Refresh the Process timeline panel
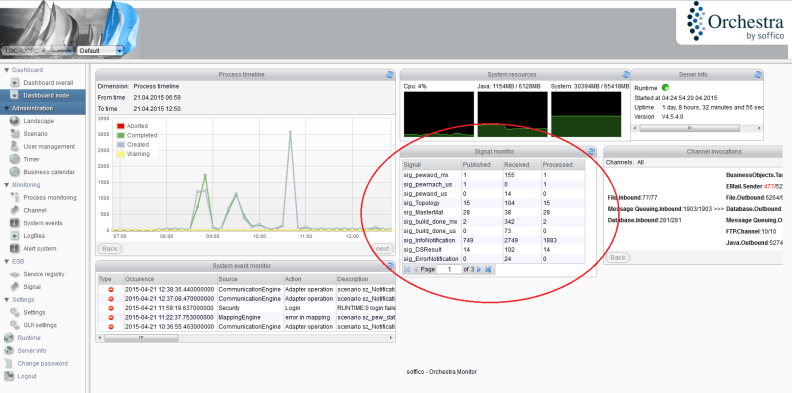 coord(389,74)
